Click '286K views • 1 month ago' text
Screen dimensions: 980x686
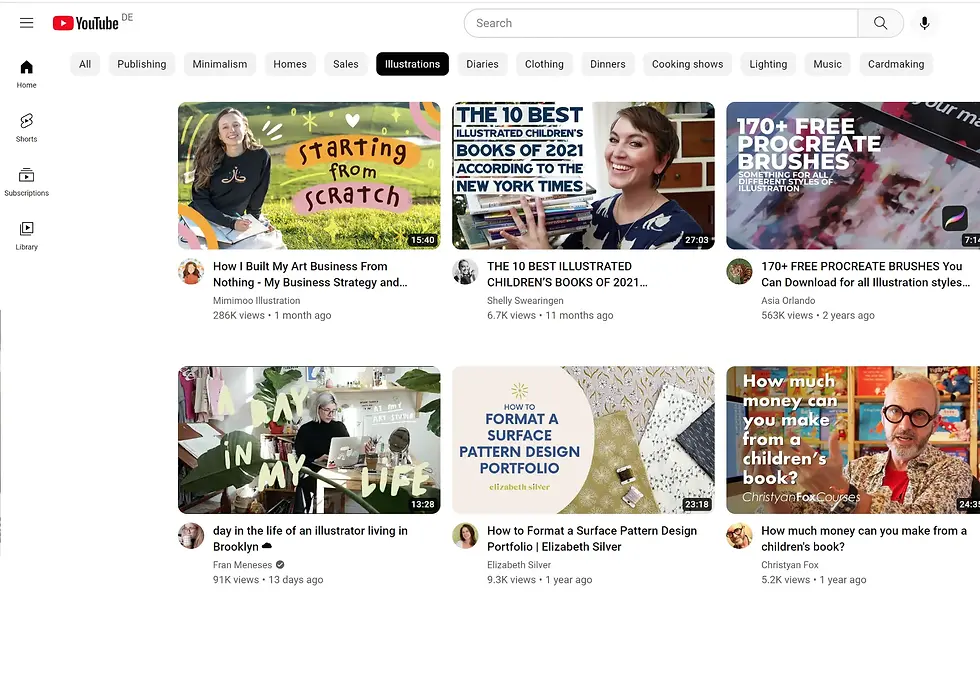coord(272,316)
